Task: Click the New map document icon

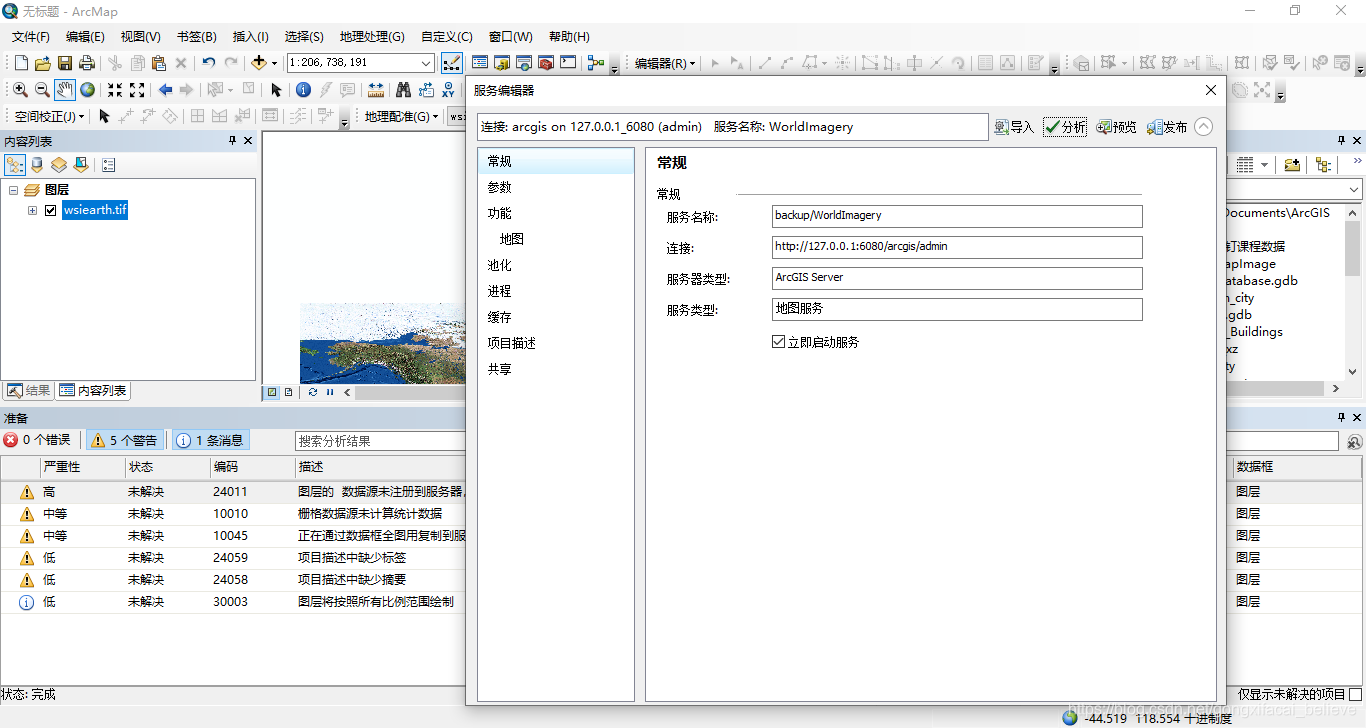Action: click(x=21, y=63)
